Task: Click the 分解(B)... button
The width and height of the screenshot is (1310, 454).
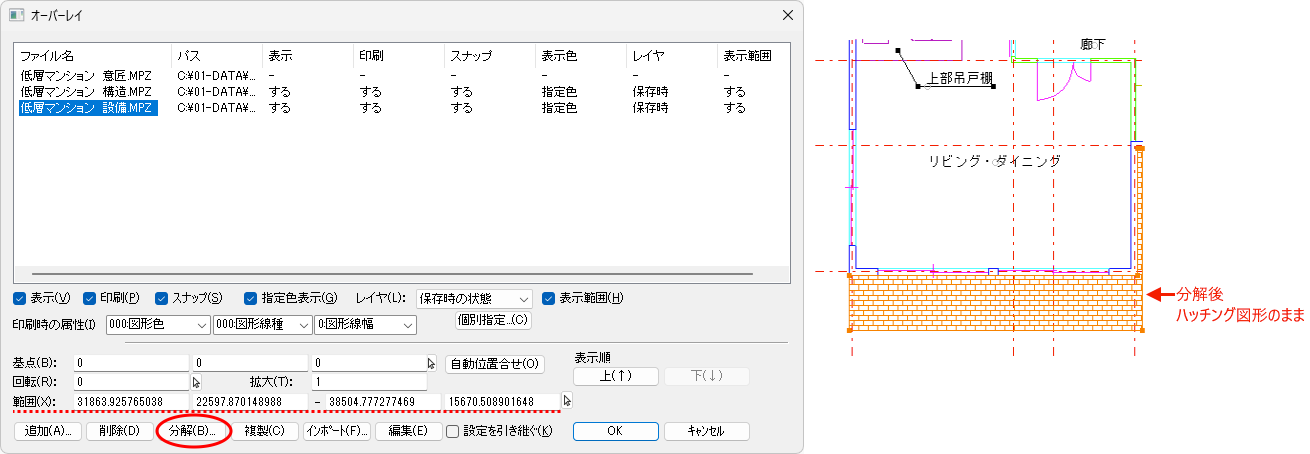Action: coord(194,432)
